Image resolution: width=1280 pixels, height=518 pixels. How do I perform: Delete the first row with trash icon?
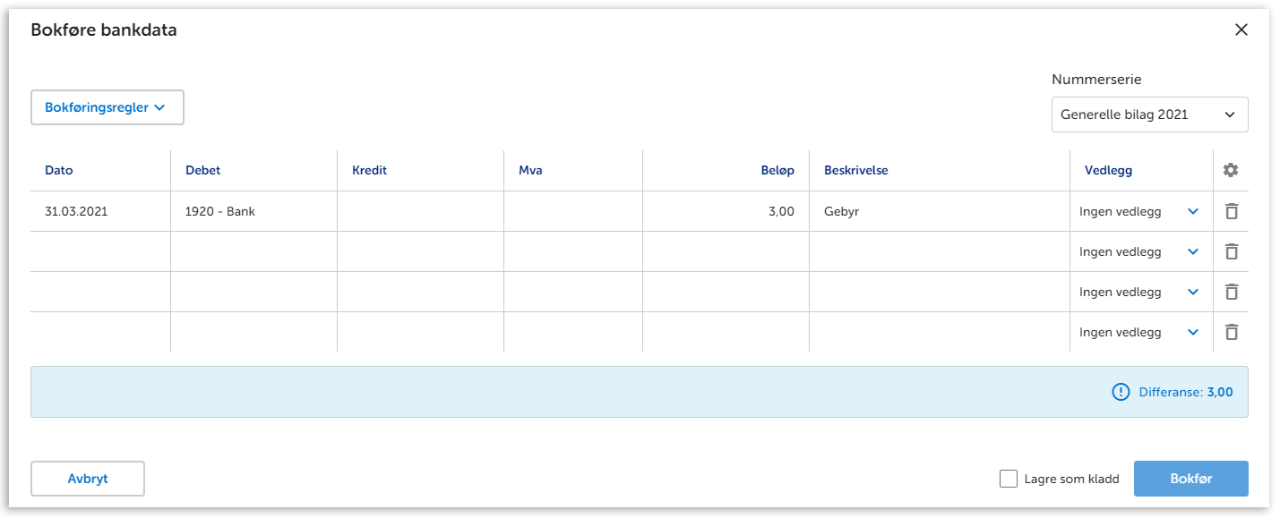coord(1231,212)
